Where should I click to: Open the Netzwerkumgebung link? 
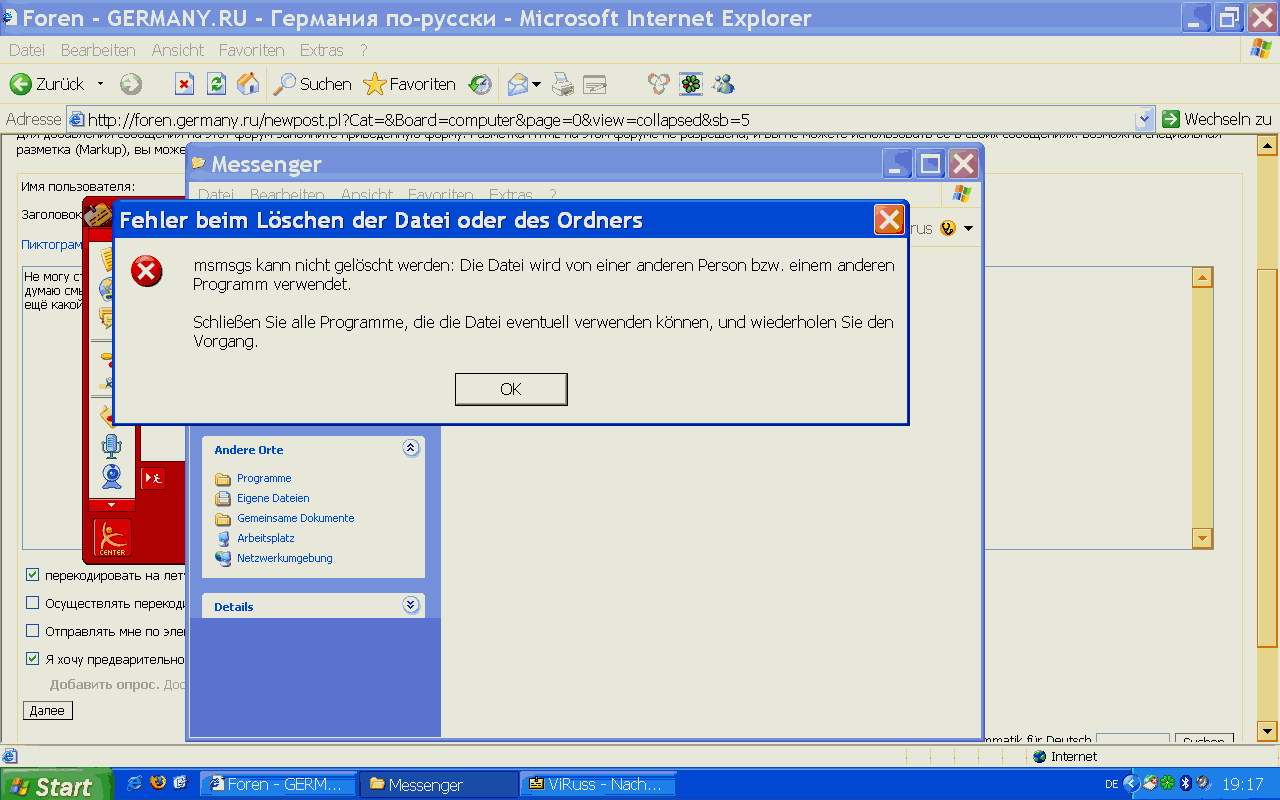coord(284,558)
